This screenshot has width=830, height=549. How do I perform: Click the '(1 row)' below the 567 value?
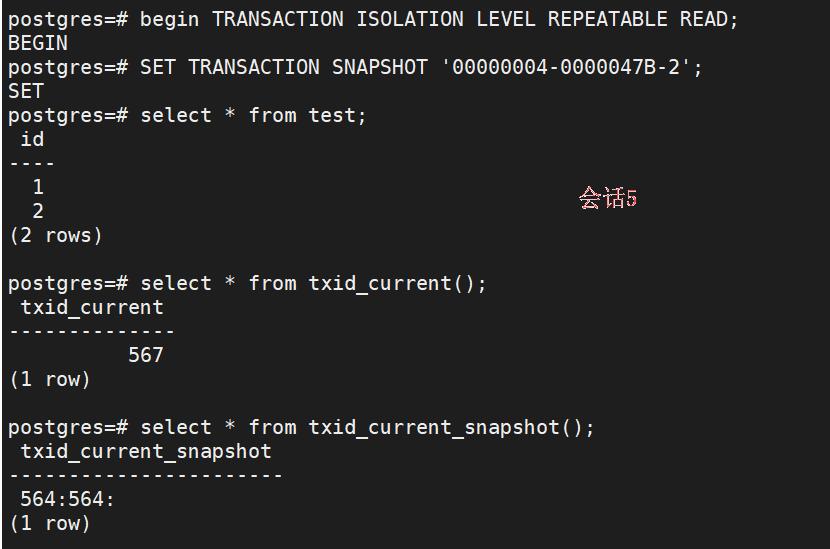point(50,379)
